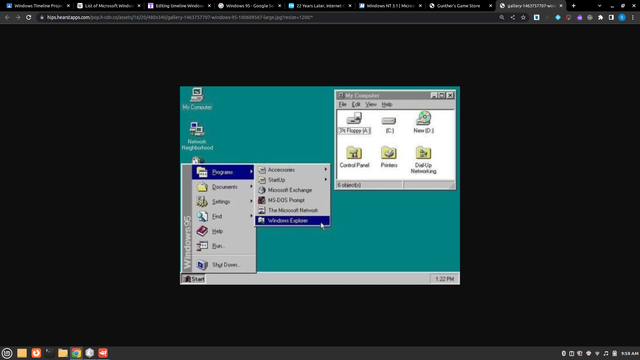Open Terminal from the bottom taskbar

pos(49,353)
